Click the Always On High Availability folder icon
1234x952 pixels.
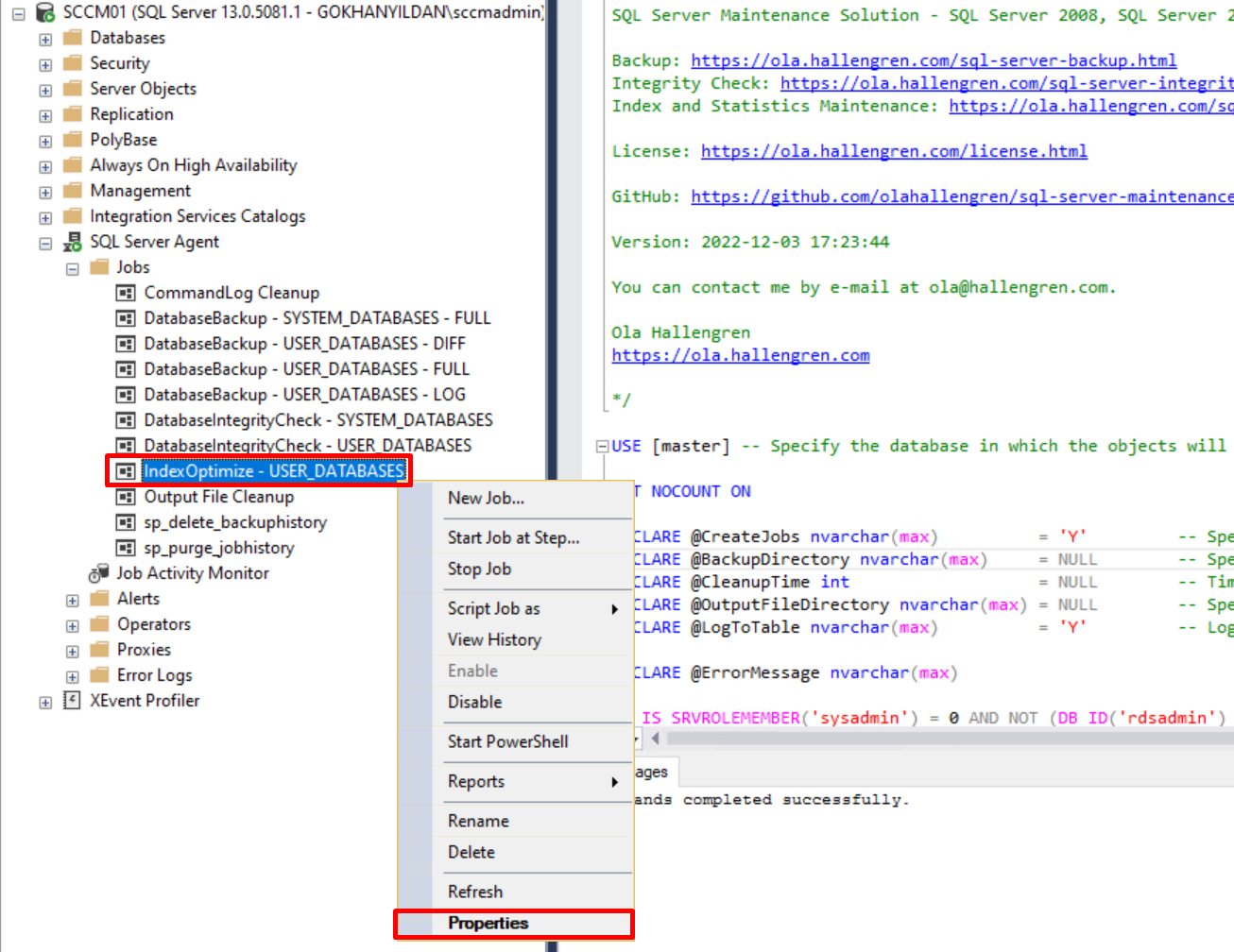(72, 165)
